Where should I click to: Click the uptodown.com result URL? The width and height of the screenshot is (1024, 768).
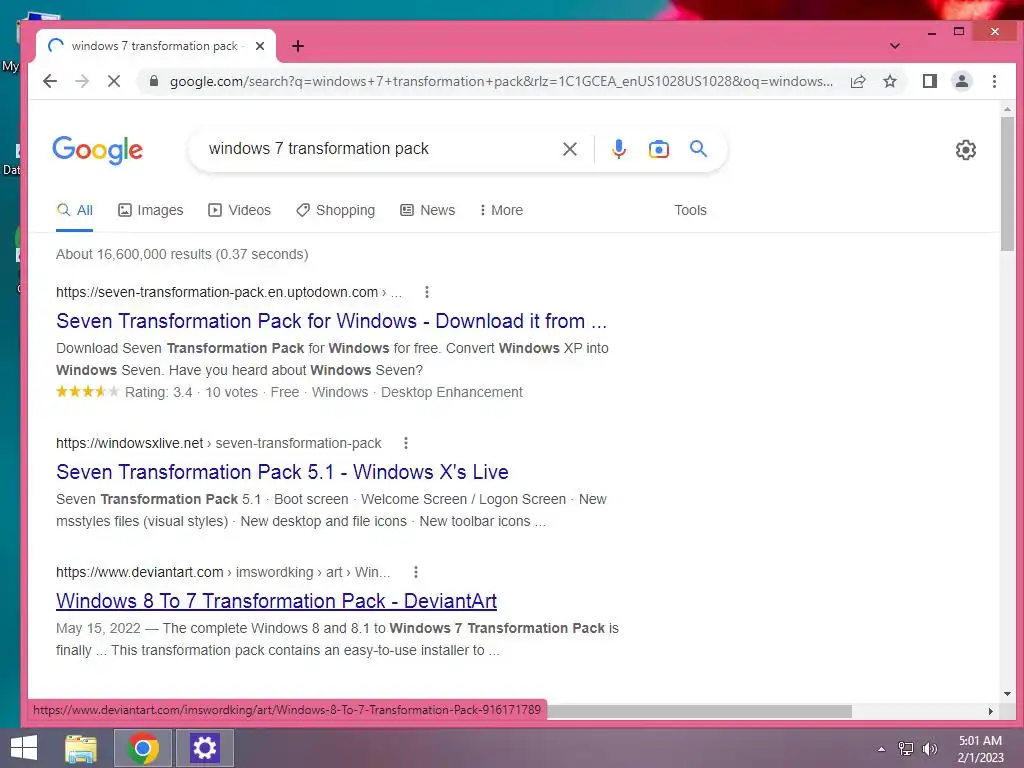tap(229, 292)
